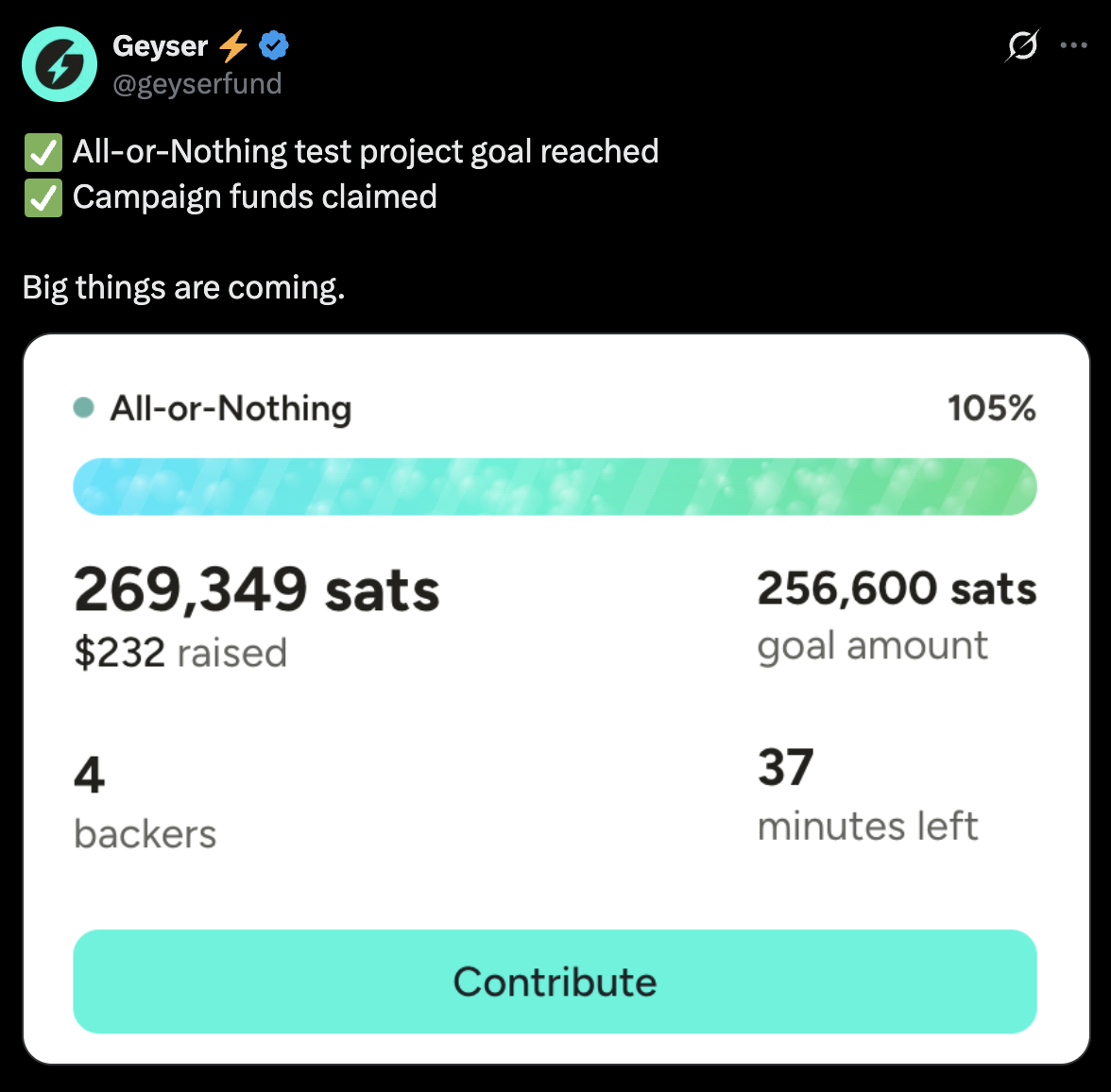Screen dimensions: 1111x1092
Task: Click the green status dot beside All-or-Nothing
Action: [x=84, y=408]
